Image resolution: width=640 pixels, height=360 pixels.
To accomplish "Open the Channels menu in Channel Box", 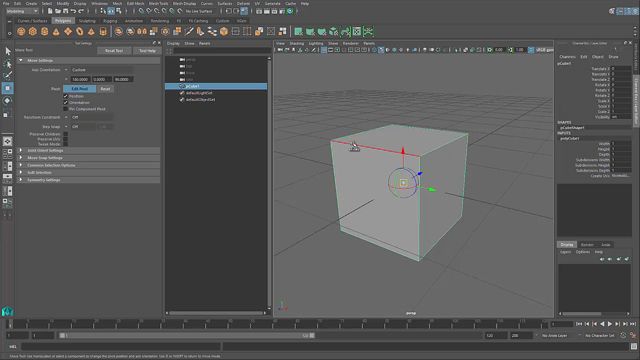I will tap(567, 57).
